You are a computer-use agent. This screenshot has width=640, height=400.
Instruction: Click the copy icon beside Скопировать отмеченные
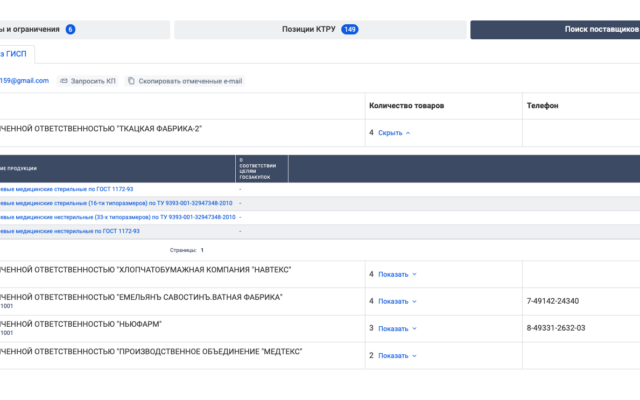tap(131, 81)
